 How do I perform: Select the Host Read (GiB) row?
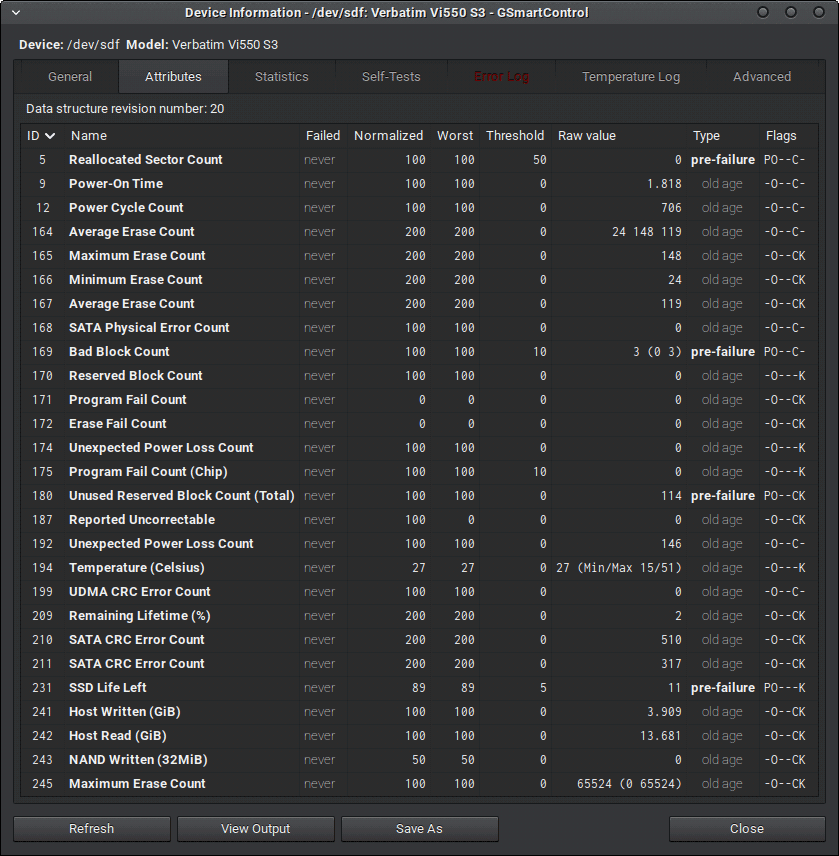pos(419,736)
